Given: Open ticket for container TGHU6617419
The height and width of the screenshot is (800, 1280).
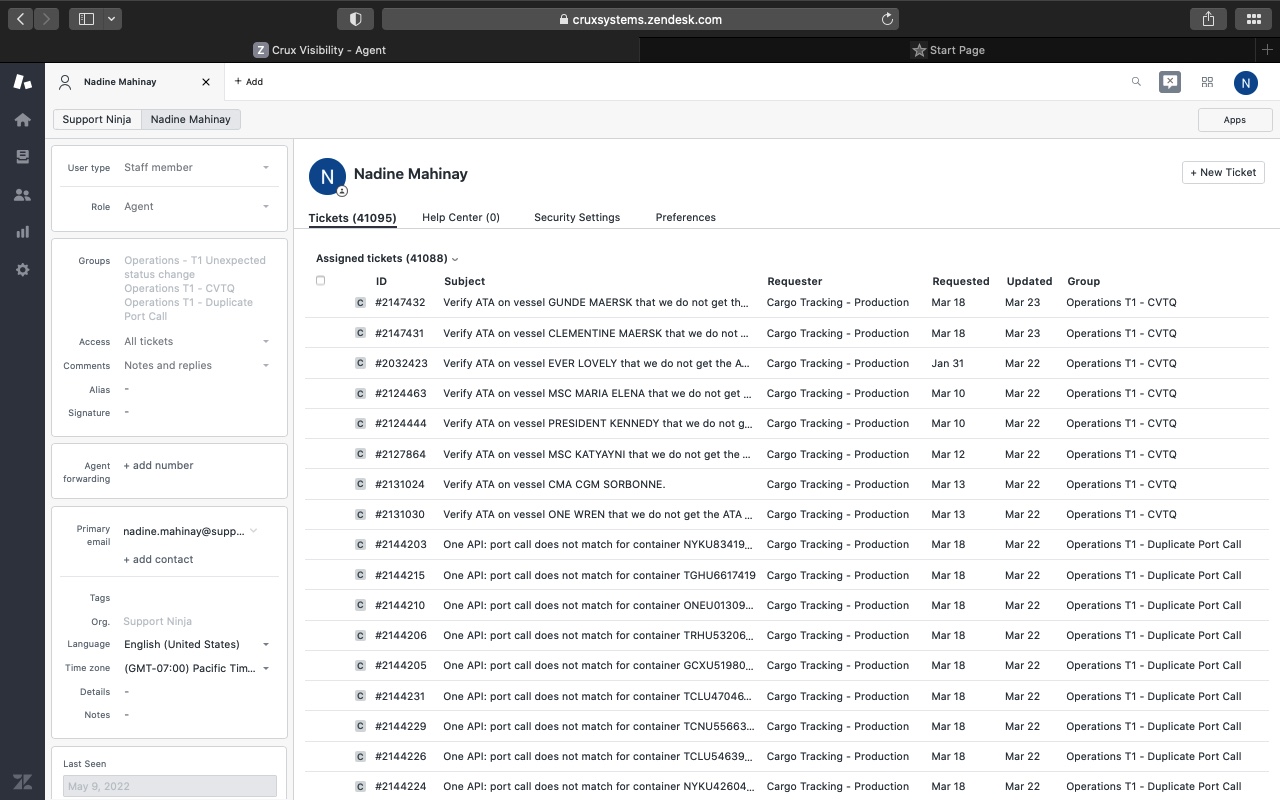Looking at the screenshot, I should (x=599, y=576).
